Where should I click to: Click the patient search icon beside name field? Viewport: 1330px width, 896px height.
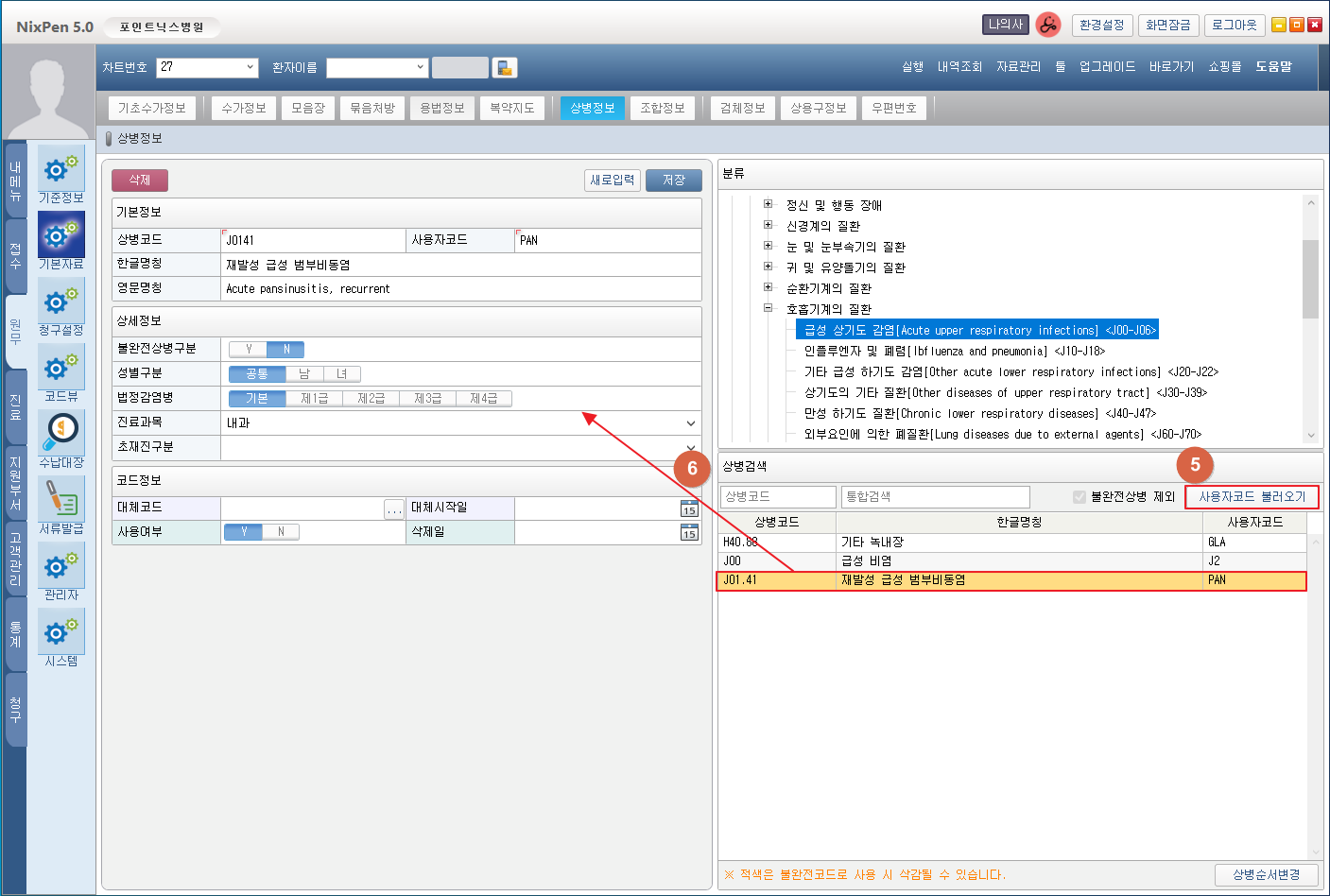[x=505, y=67]
